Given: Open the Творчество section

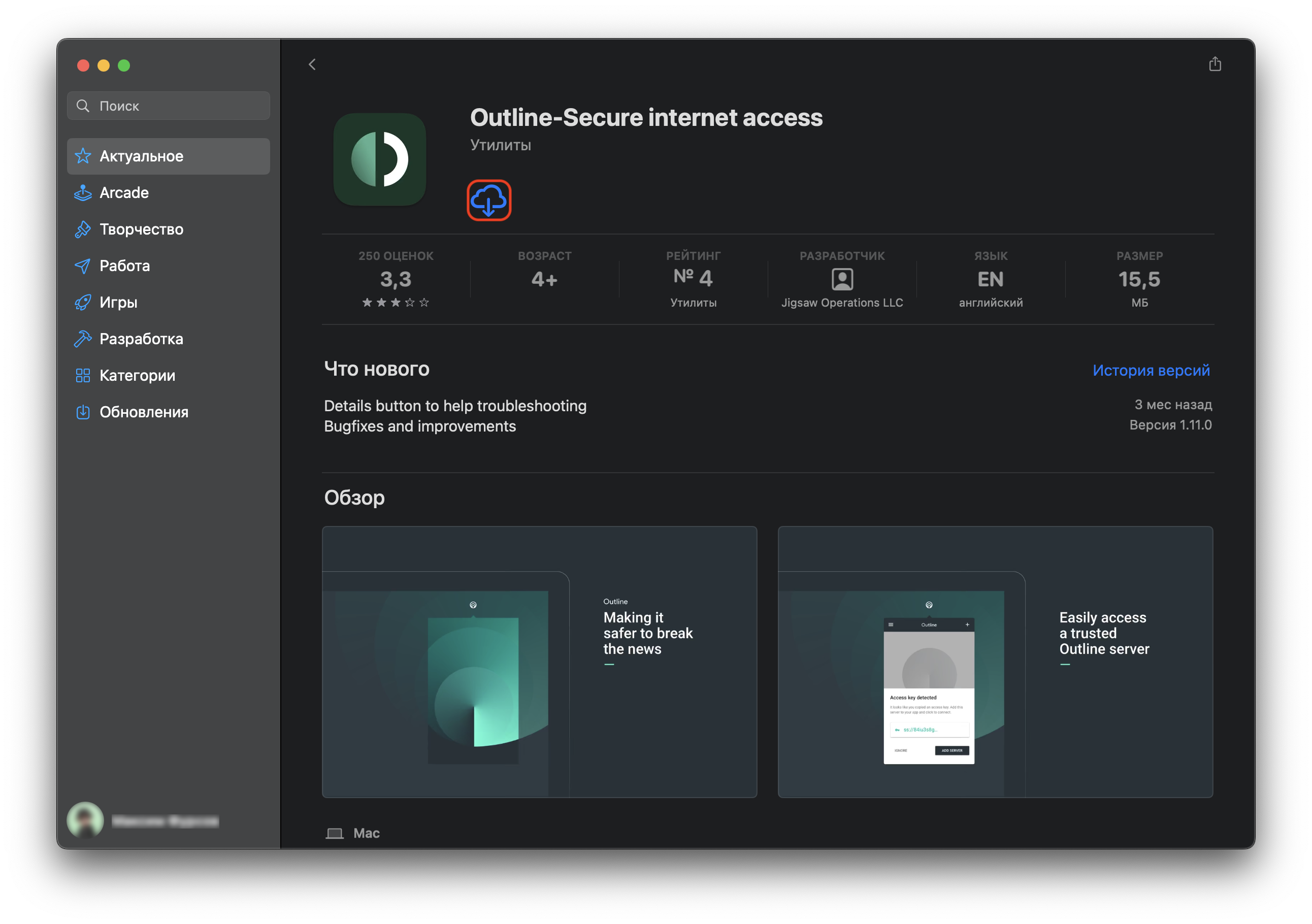Looking at the screenshot, I should point(169,229).
